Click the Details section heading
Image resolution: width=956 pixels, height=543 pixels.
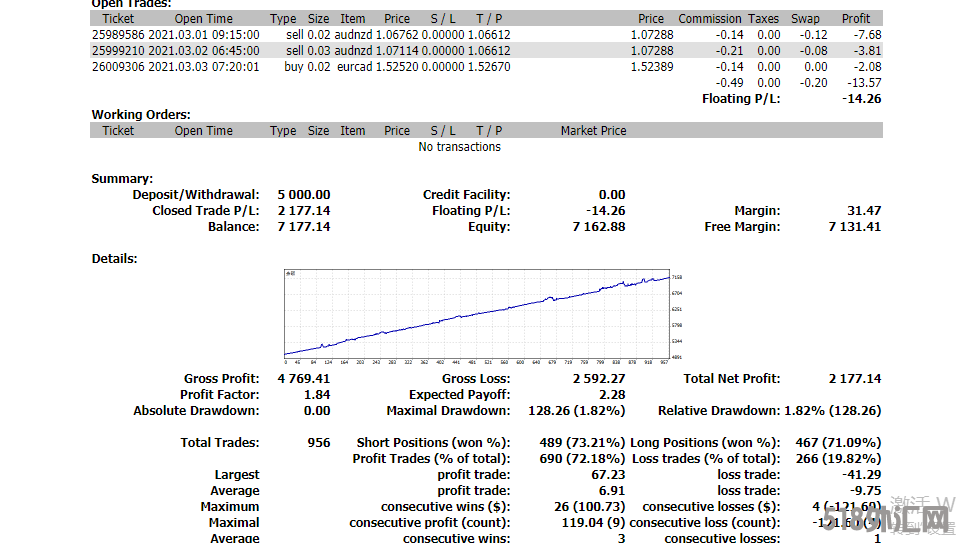[114, 259]
